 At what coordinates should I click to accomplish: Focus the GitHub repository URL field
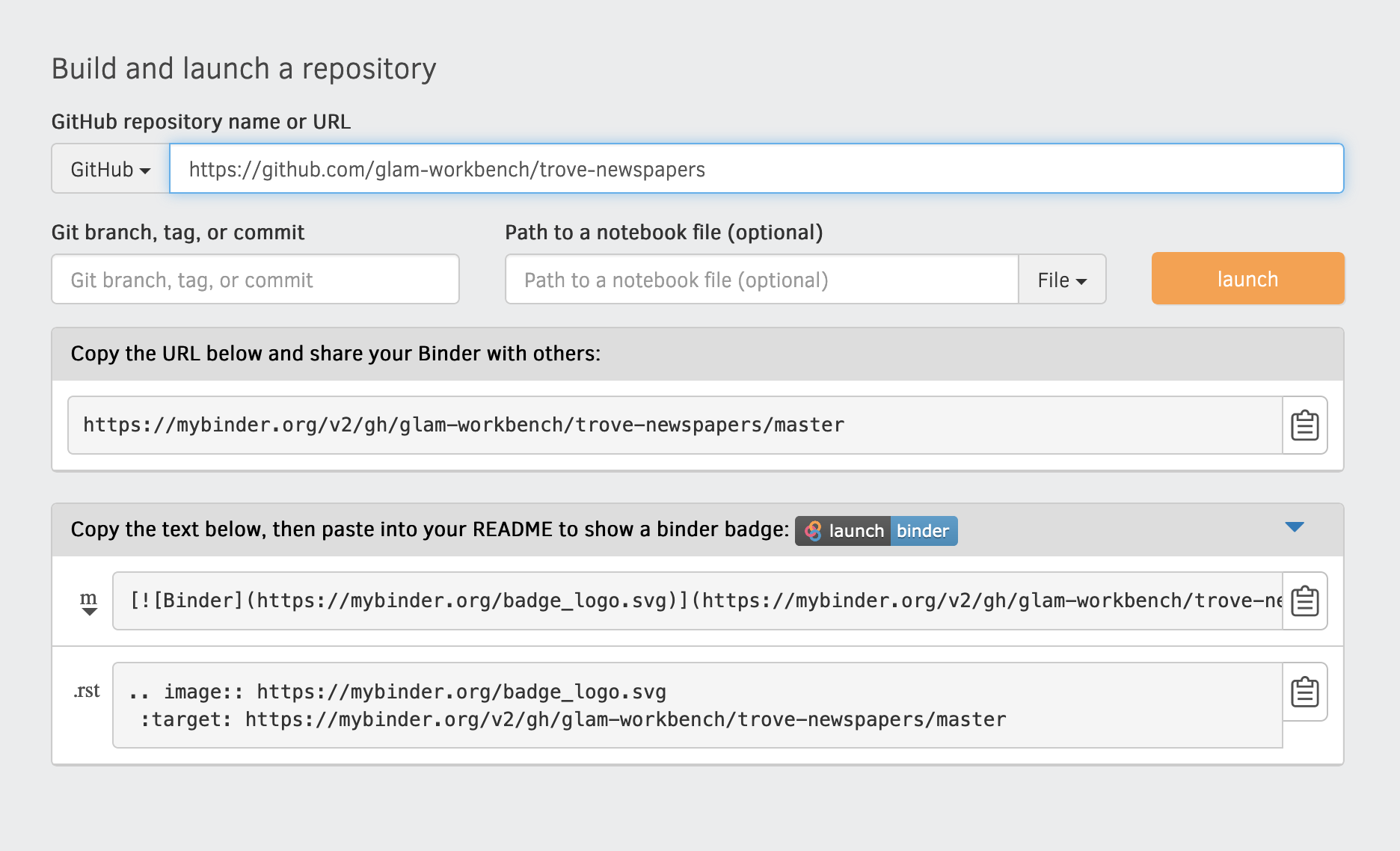tap(757, 169)
